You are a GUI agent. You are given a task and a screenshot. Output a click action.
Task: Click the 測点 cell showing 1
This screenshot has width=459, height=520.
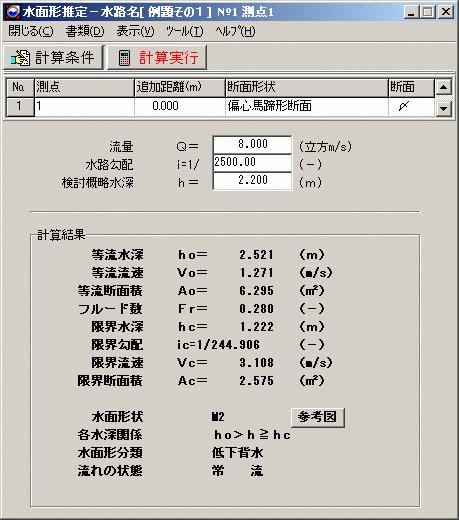tap(85, 107)
